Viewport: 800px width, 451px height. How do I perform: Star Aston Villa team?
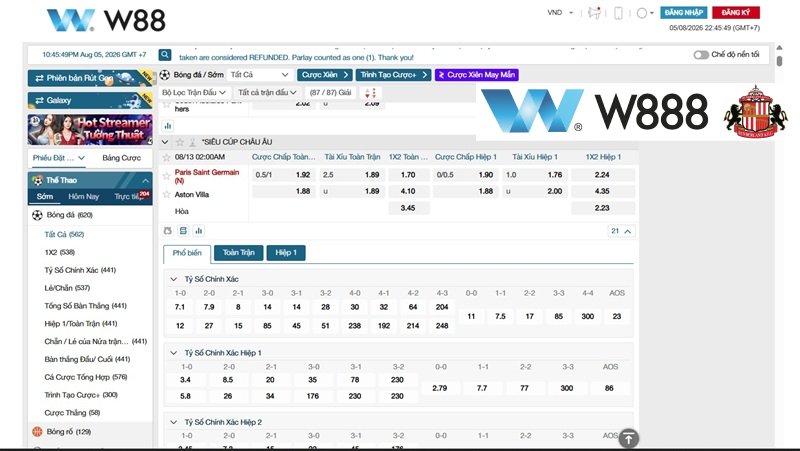166,194
